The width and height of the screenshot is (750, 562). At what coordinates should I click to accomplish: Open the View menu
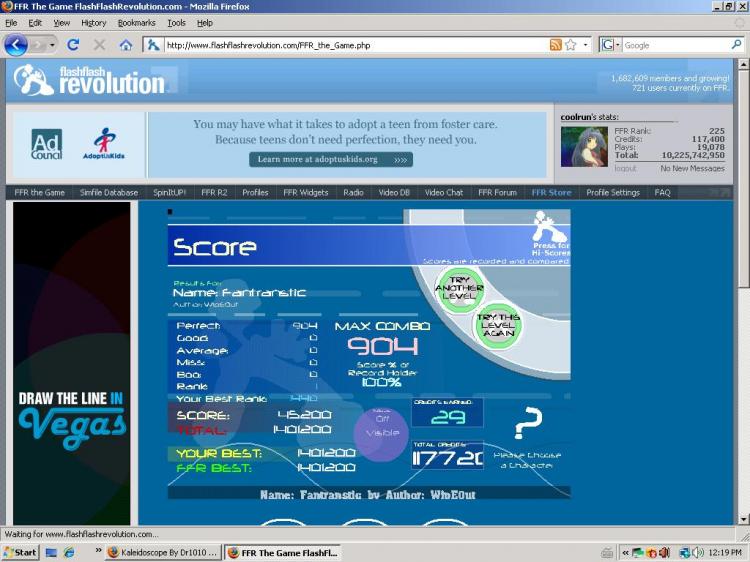[x=61, y=22]
